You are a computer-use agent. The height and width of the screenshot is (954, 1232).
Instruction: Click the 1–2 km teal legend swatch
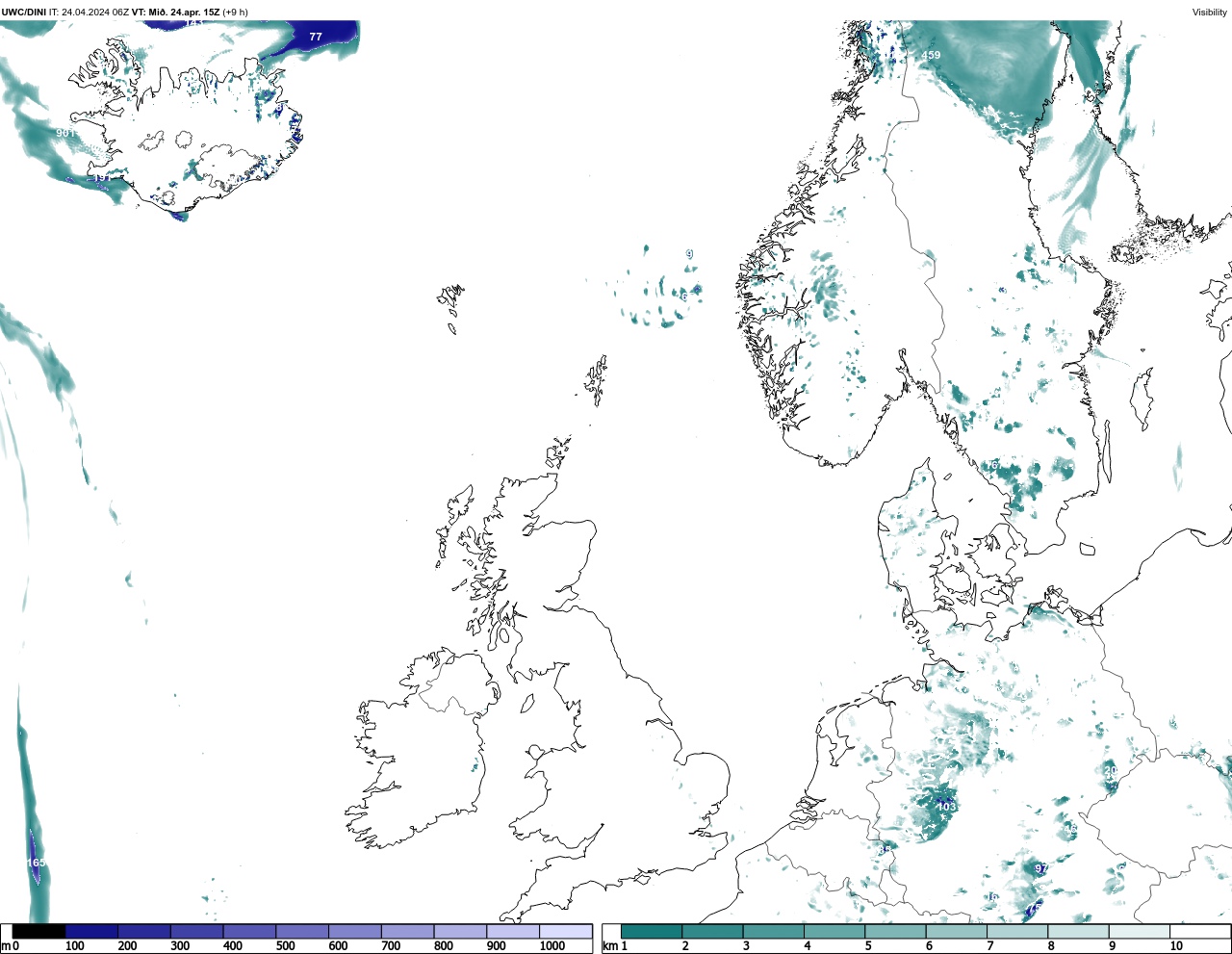pyautogui.click(x=652, y=932)
